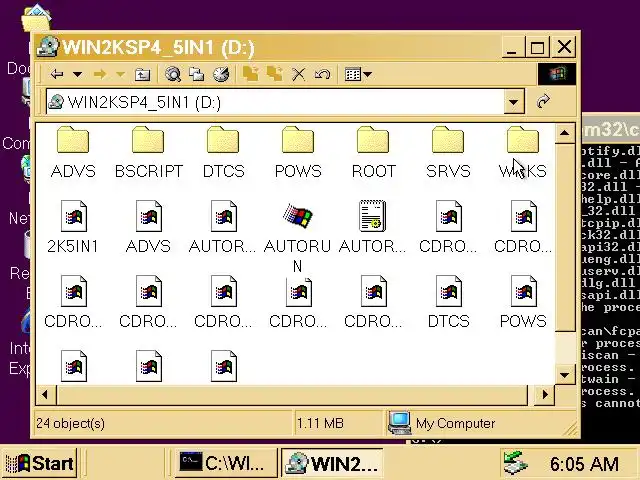640x480 pixels.
Task: Open the Search pane from toolbar
Action: [173, 74]
